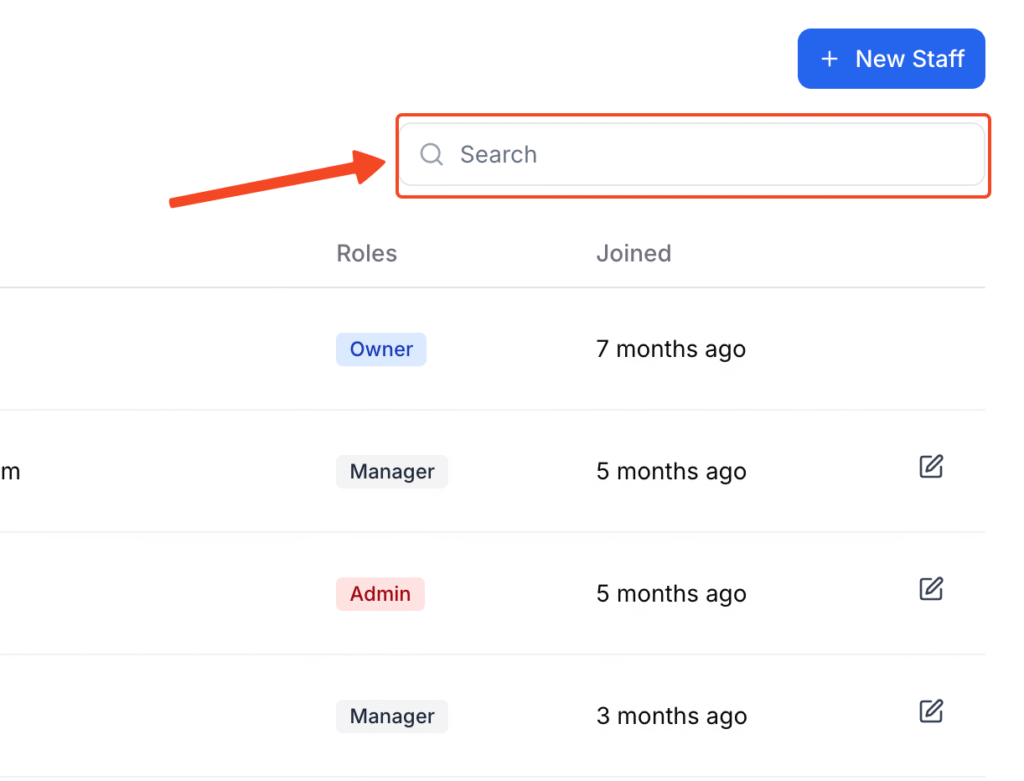
Task: Select Manager badge in 3 months row
Action: (392, 716)
